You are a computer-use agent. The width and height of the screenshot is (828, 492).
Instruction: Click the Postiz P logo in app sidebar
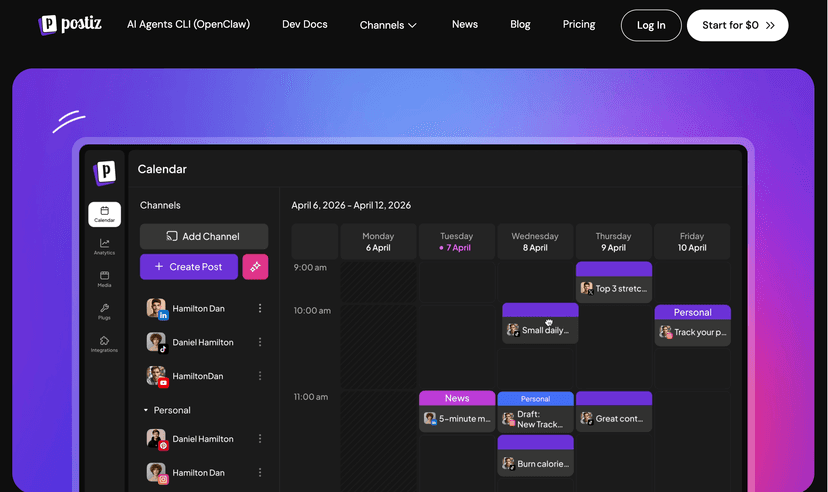coord(105,173)
